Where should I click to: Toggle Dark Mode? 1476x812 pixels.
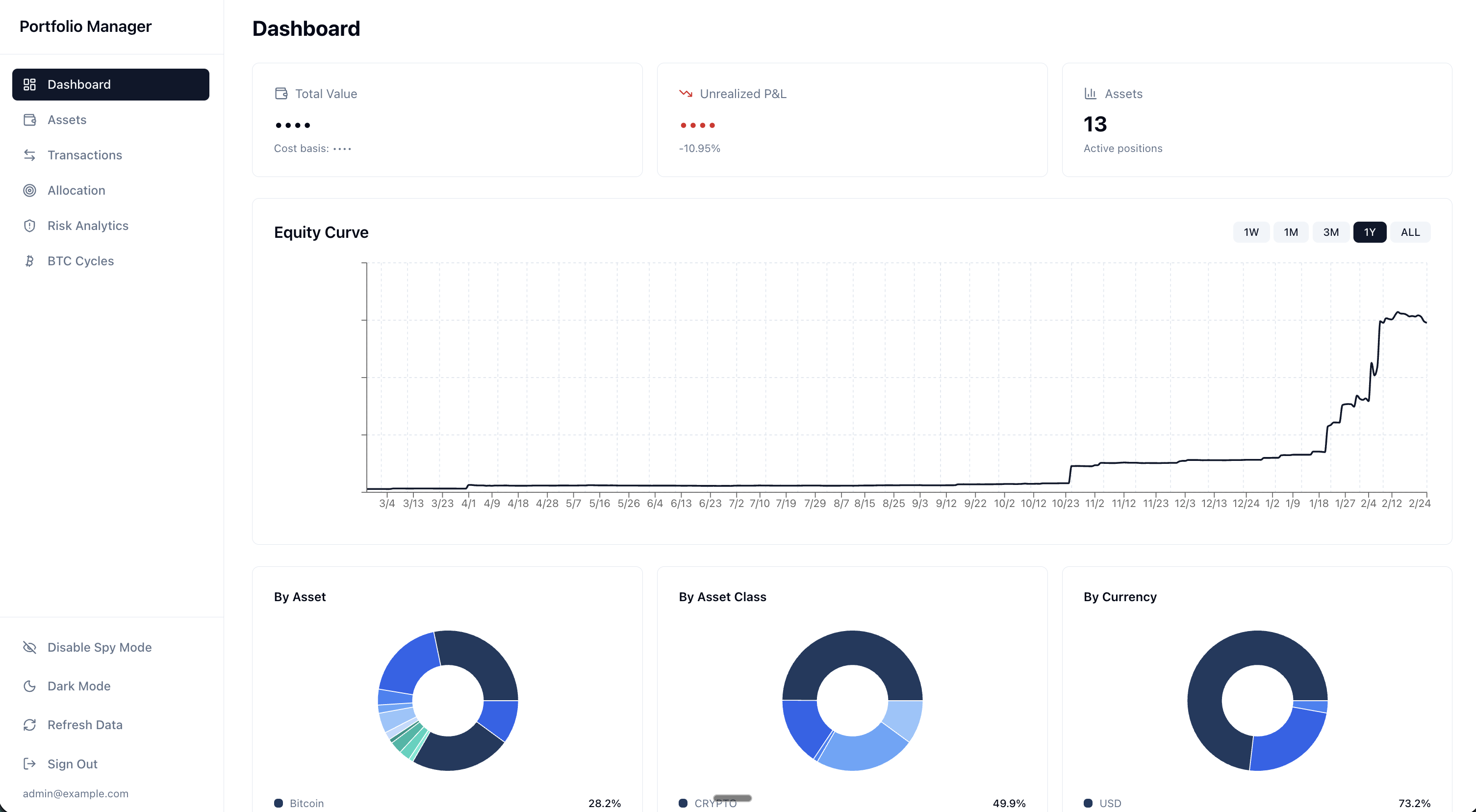[x=78, y=686]
